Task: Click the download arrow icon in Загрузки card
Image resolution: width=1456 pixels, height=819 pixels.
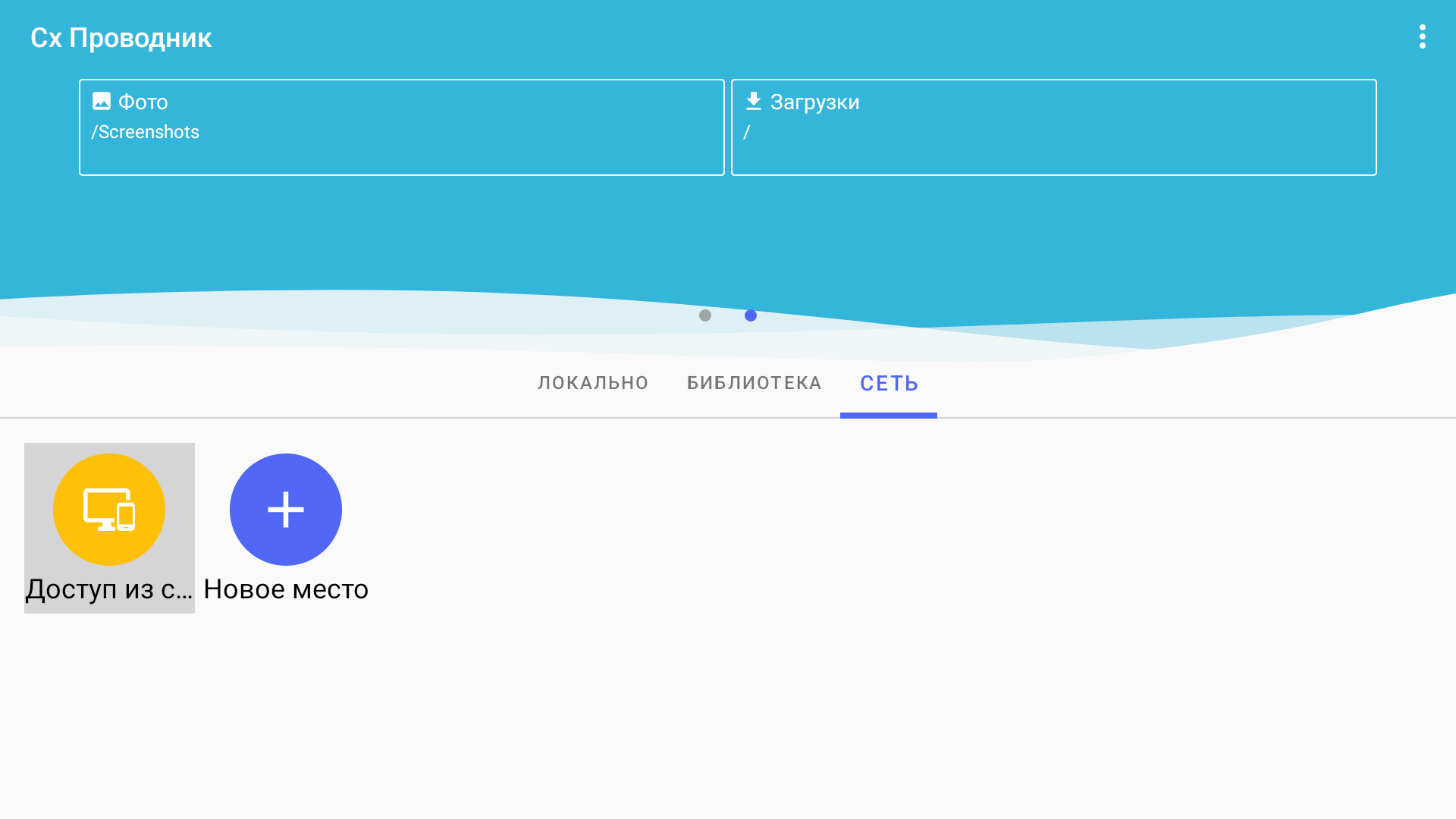Action: (x=753, y=101)
